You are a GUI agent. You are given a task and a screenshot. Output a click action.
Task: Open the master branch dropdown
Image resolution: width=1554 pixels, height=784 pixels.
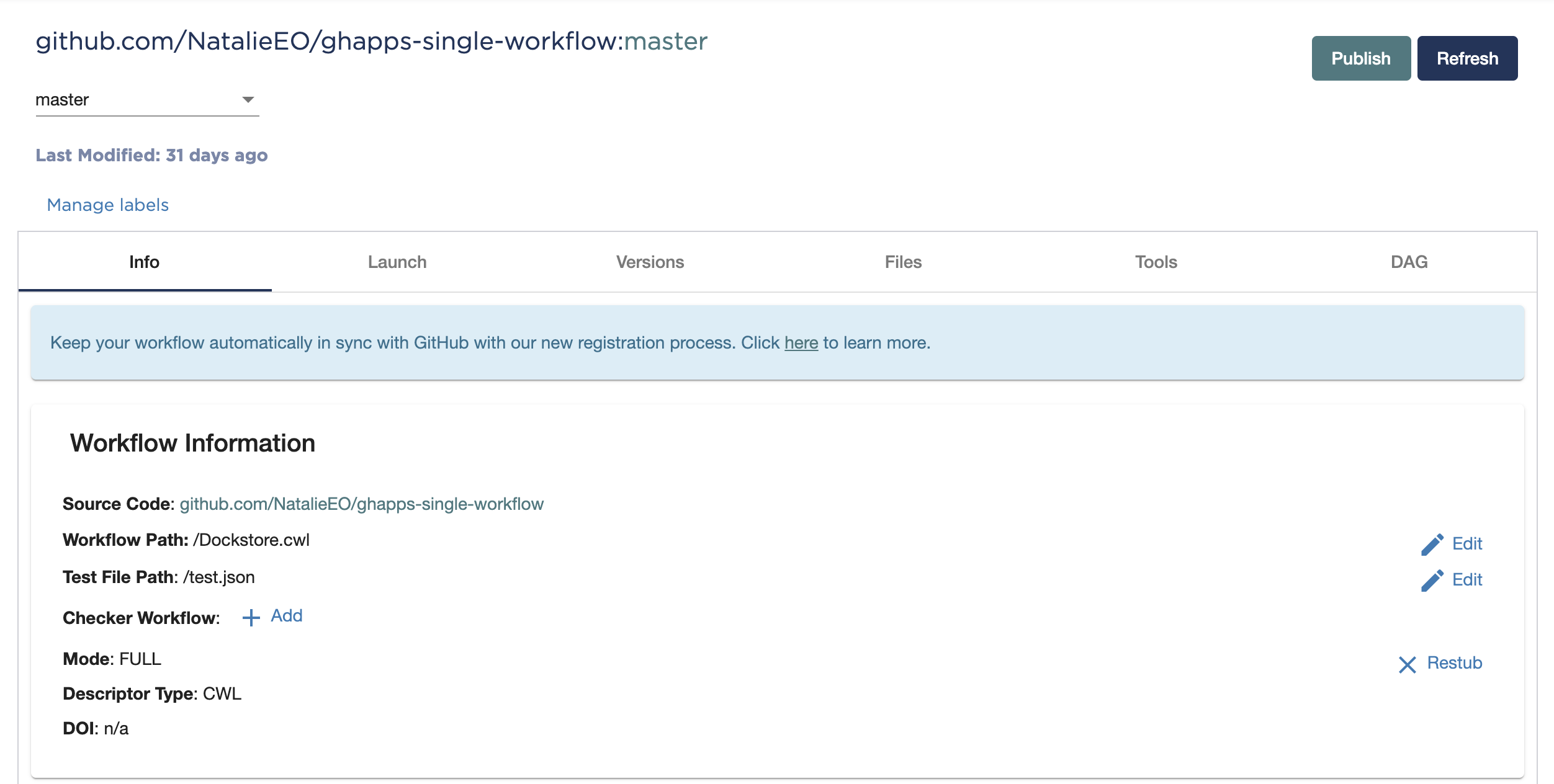pos(147,99)
